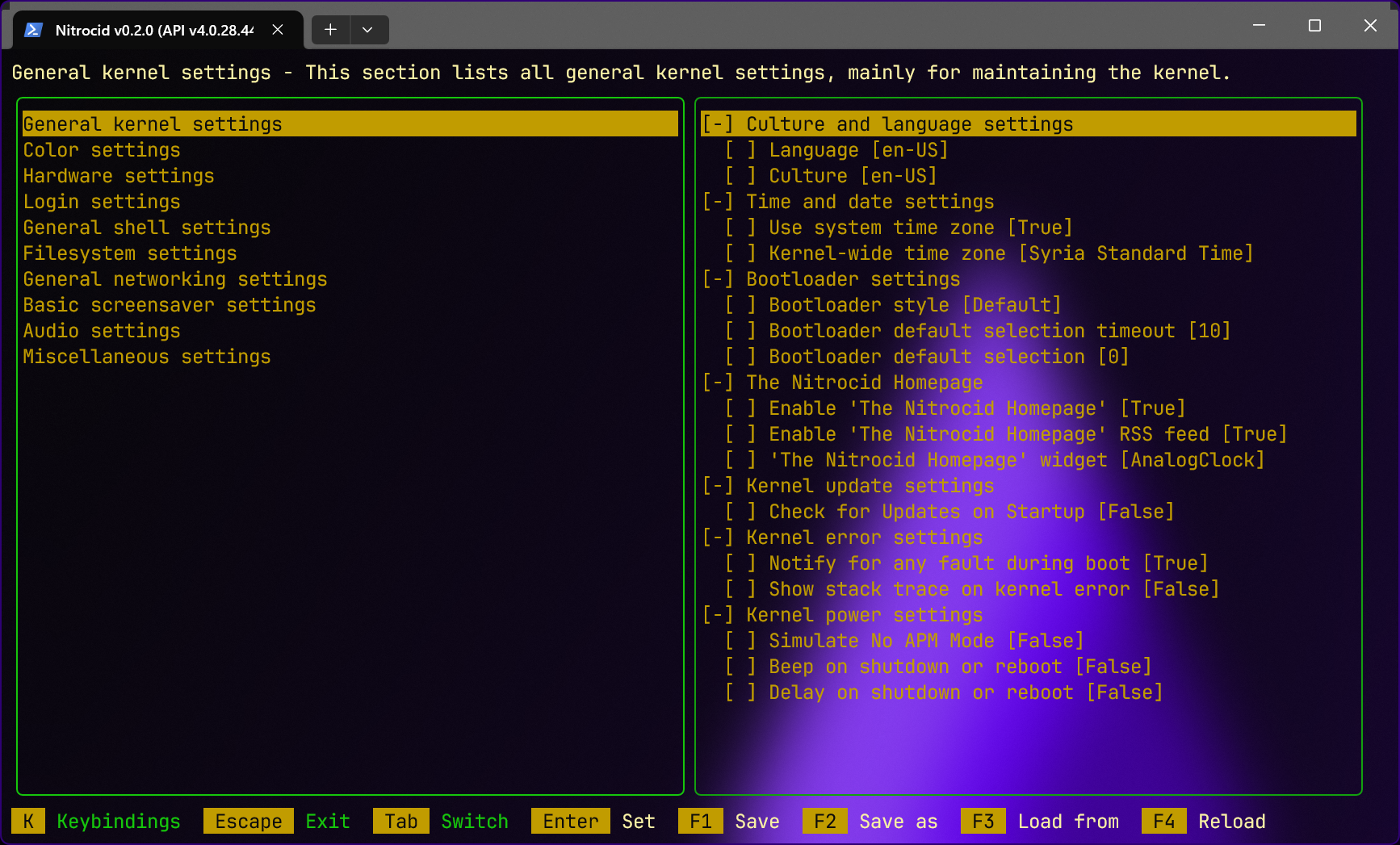Collapse the Bootloader settings group

tap(718, 279)
